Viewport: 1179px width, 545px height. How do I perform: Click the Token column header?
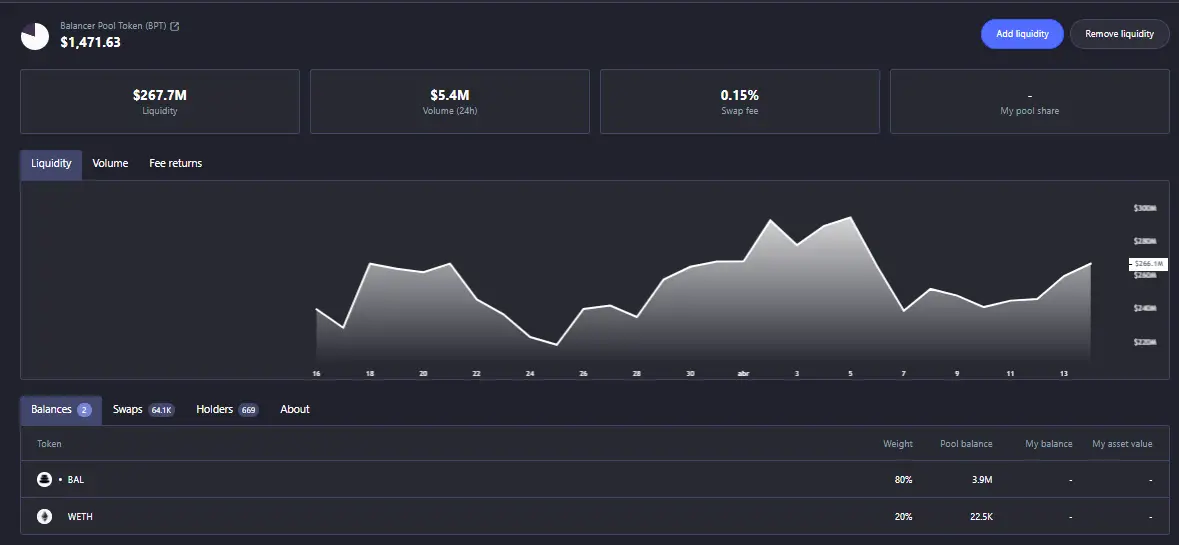pos(49,444)
